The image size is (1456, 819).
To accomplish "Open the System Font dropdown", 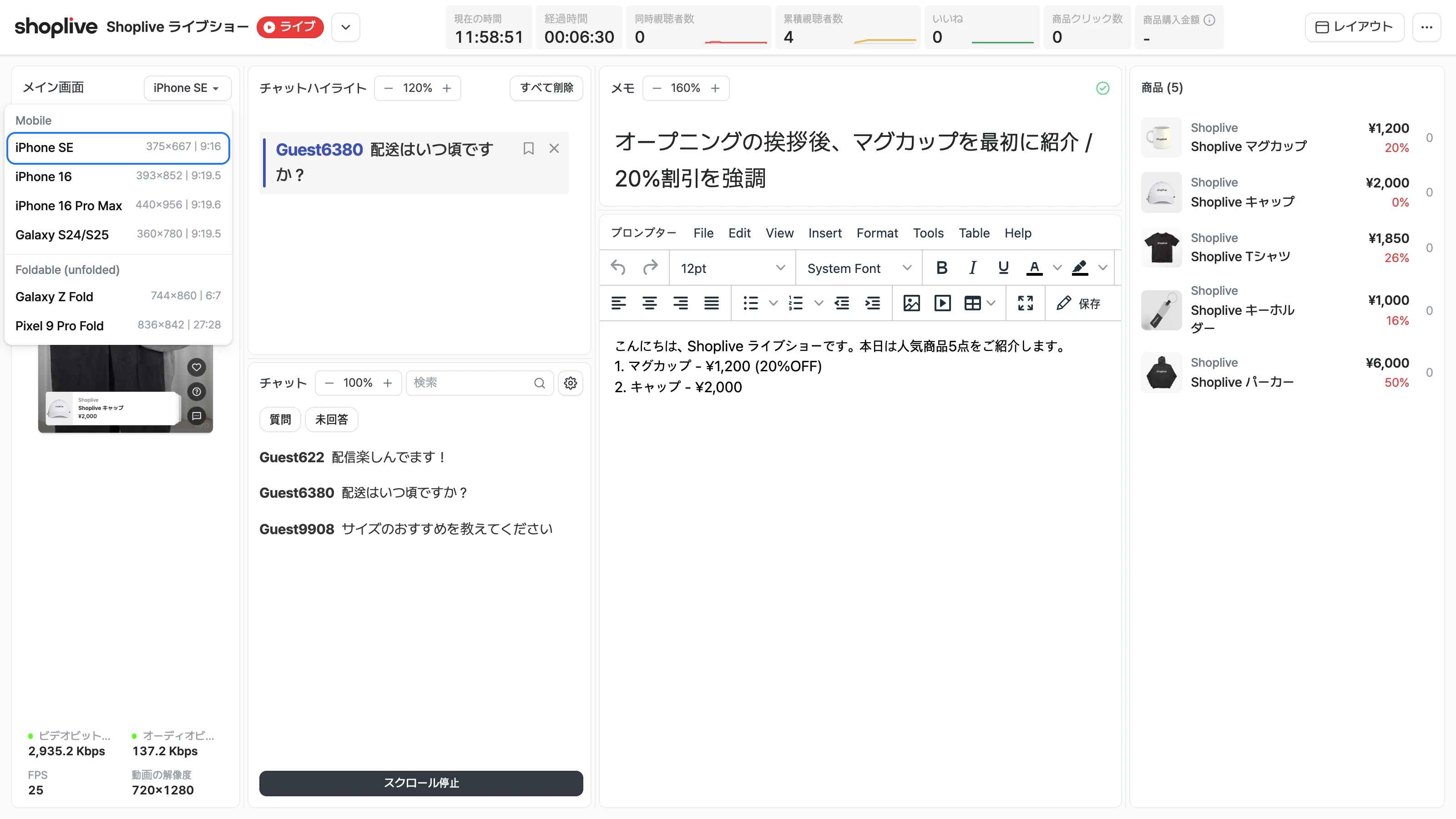I will click(x=859, y=268).
